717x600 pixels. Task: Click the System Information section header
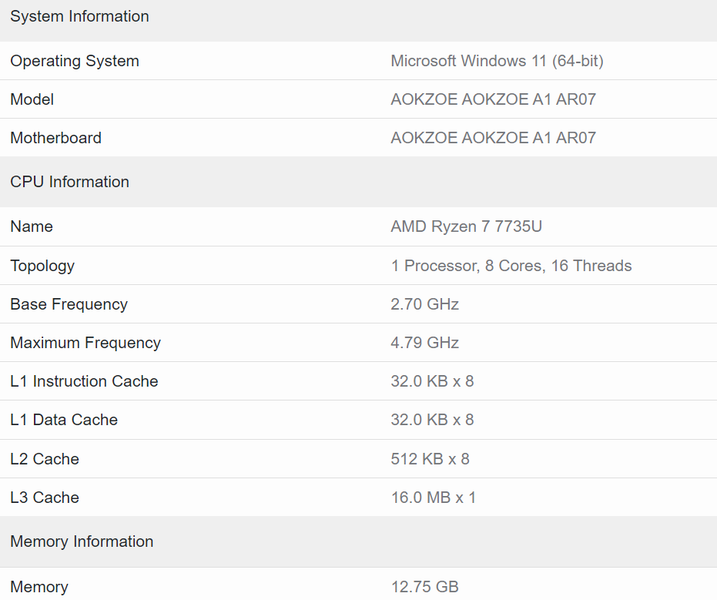(x=80, y=17)
